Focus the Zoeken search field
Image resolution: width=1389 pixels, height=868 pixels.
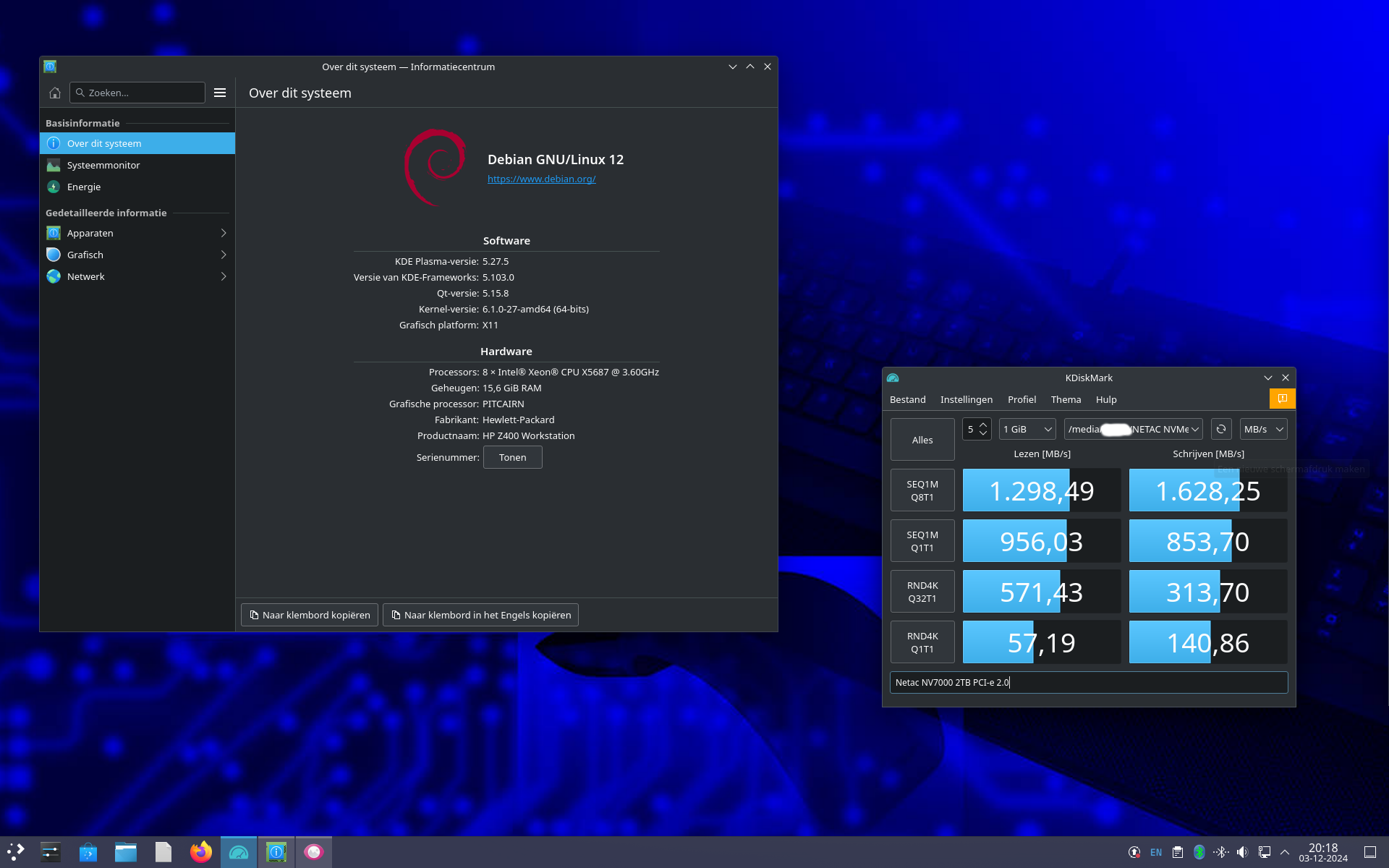click(x=137, y=93)
